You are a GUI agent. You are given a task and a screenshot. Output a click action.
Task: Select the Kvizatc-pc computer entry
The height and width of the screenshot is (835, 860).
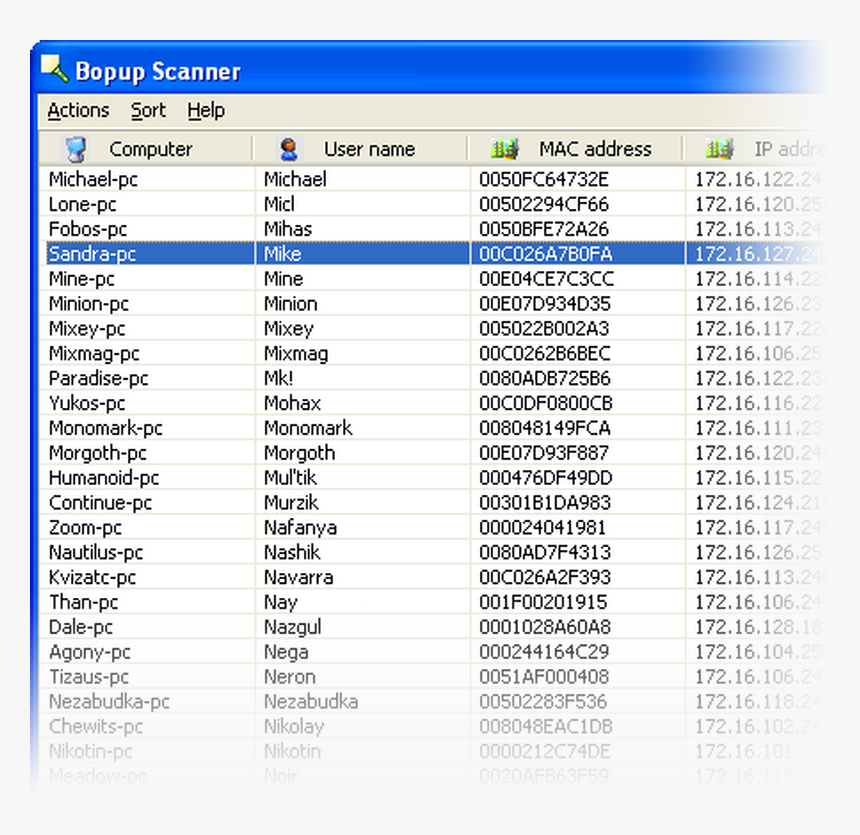(x=92, y=578)
